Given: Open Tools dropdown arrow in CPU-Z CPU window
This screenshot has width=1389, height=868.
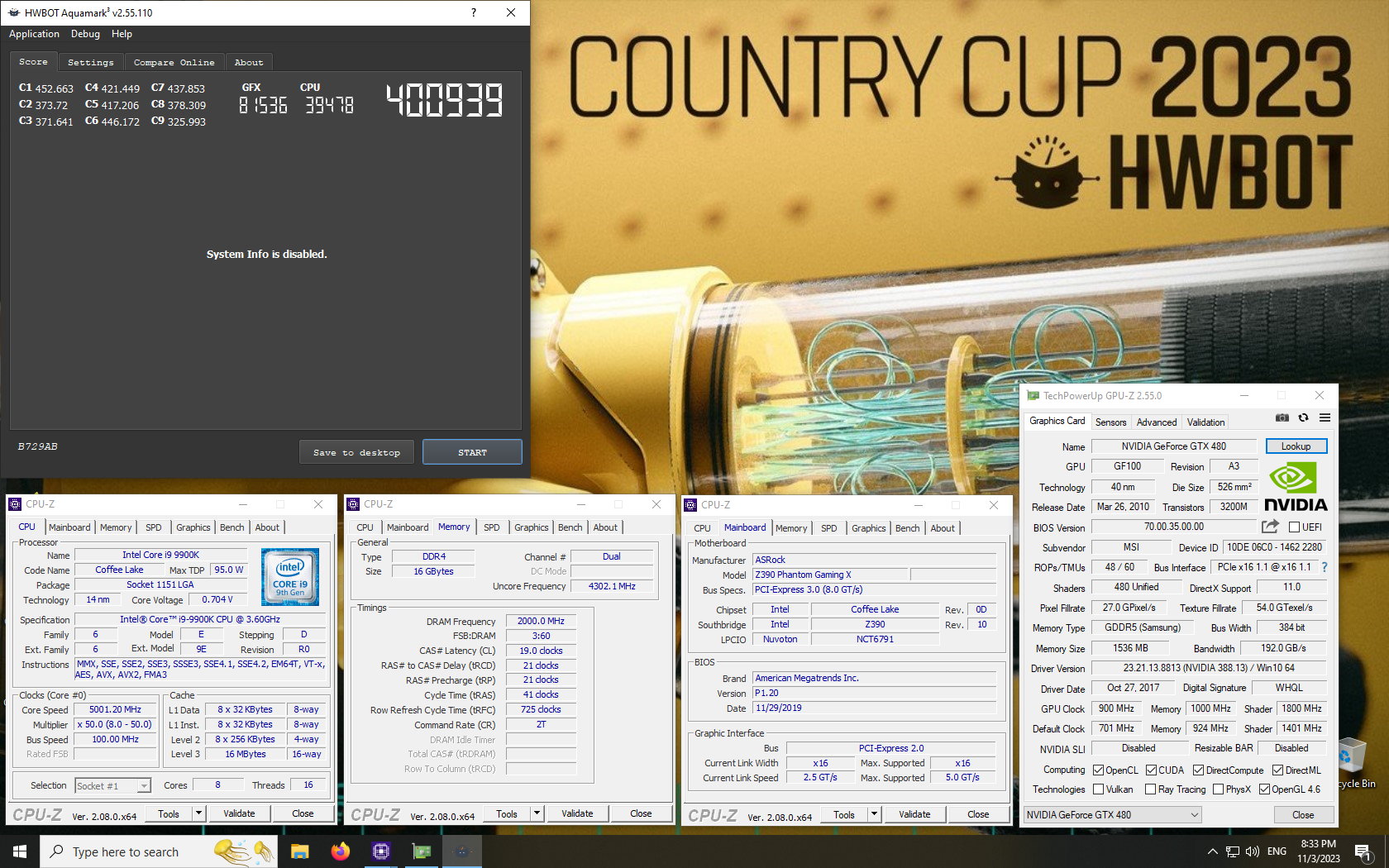Looking at the screenshot, I should point(198,813).
